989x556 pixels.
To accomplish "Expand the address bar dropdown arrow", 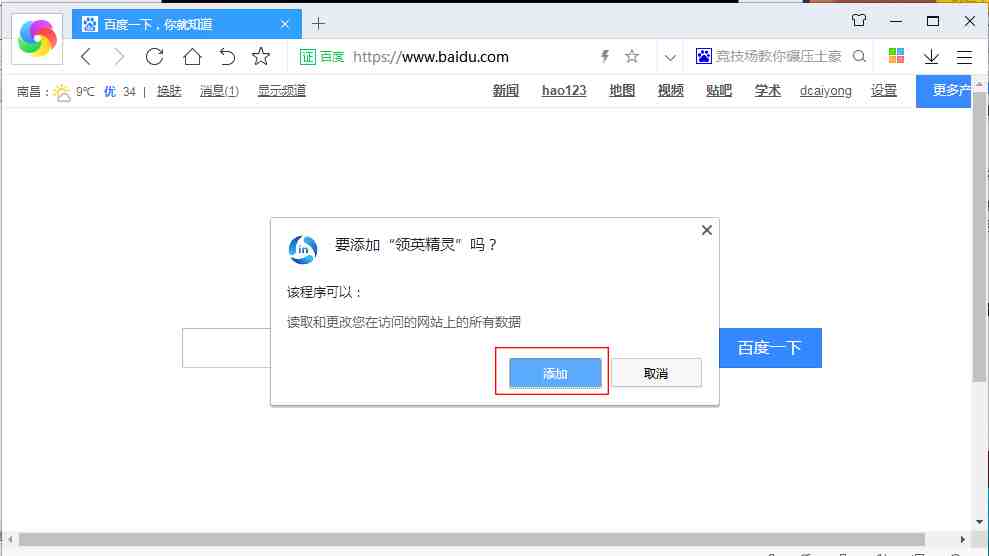I will [670, 57].
